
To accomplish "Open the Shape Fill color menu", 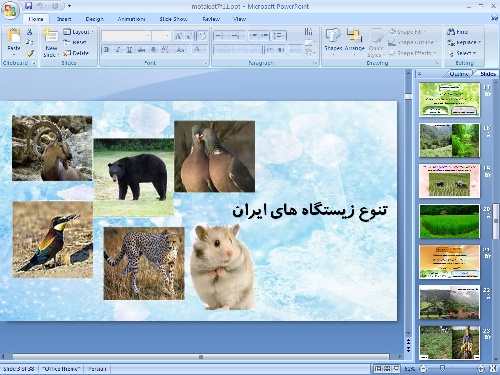I will (407, 32).
